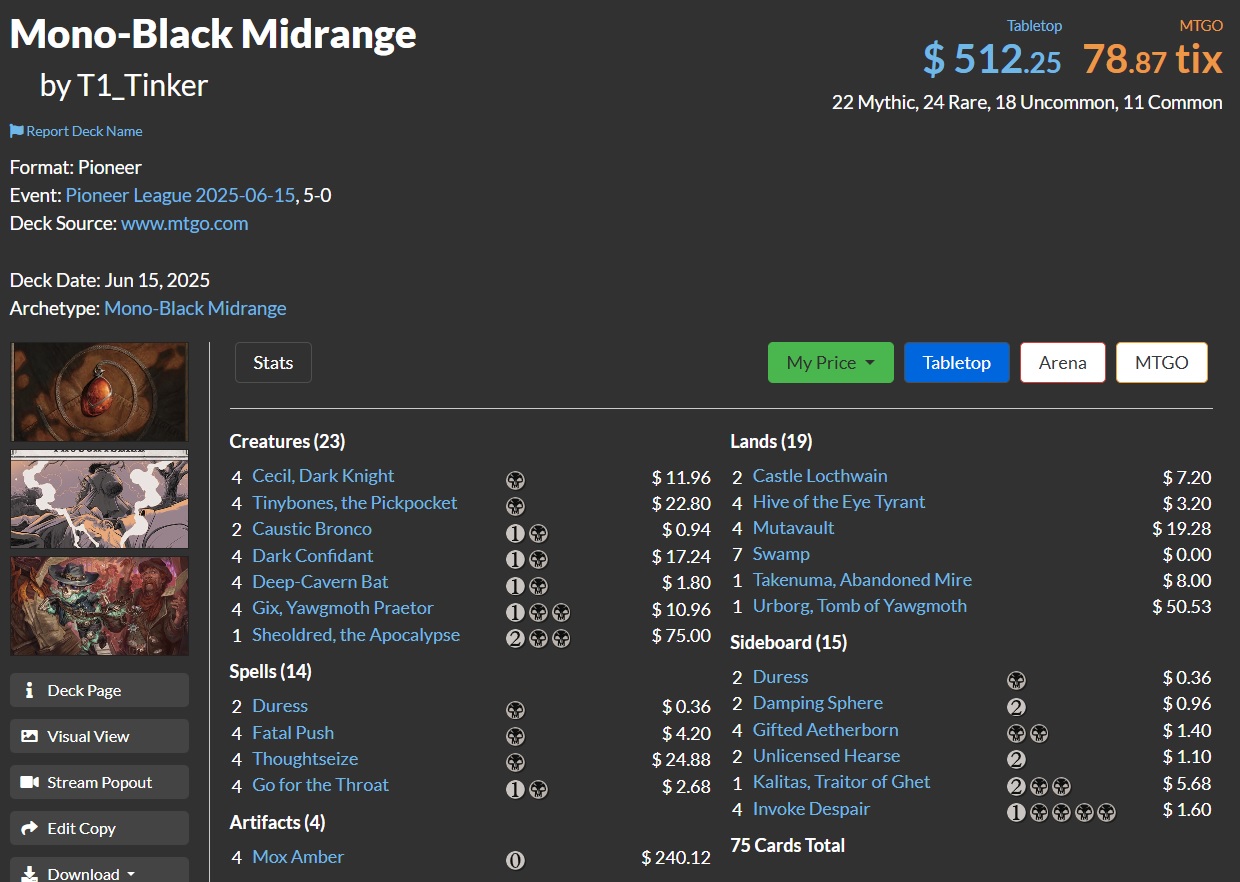Click the mana symbols beside Gifted Aetherborn
The image size is (1240, 882).
point(1027,733)
